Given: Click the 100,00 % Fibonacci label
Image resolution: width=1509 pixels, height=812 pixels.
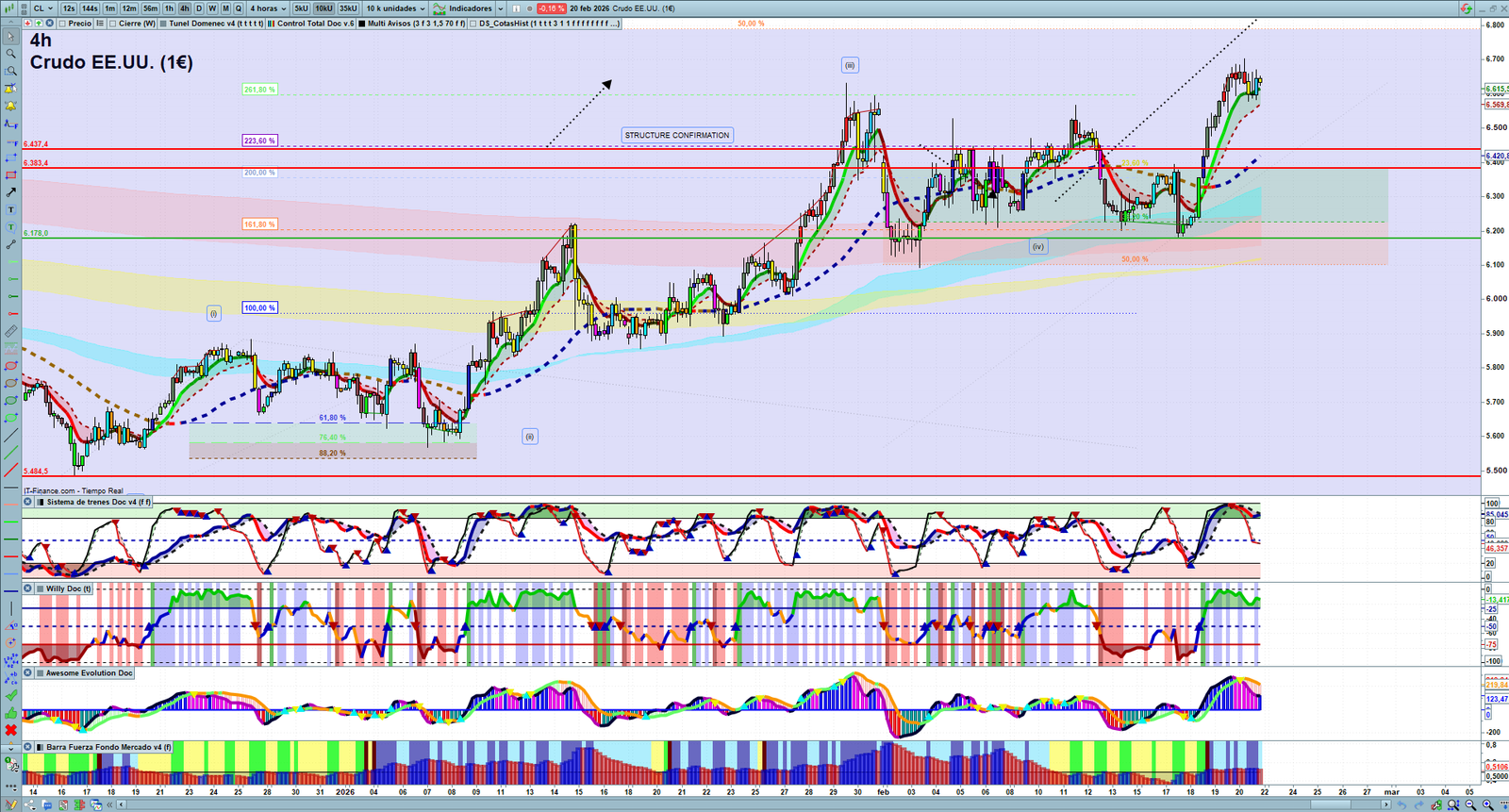Looking at the screenshot, I should tap(259, 307).
